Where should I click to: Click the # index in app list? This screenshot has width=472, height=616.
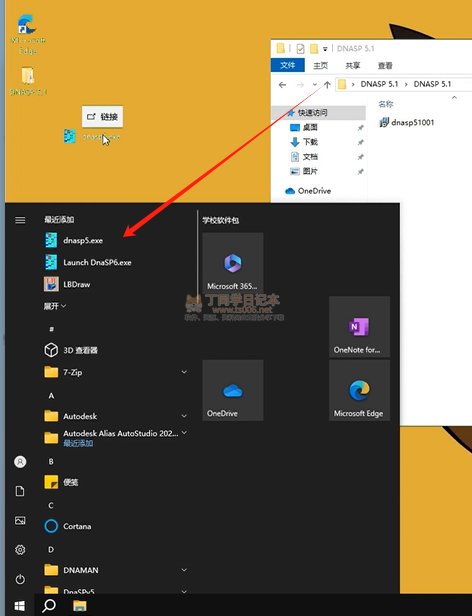pyautogui.click(x=51, y=329)
